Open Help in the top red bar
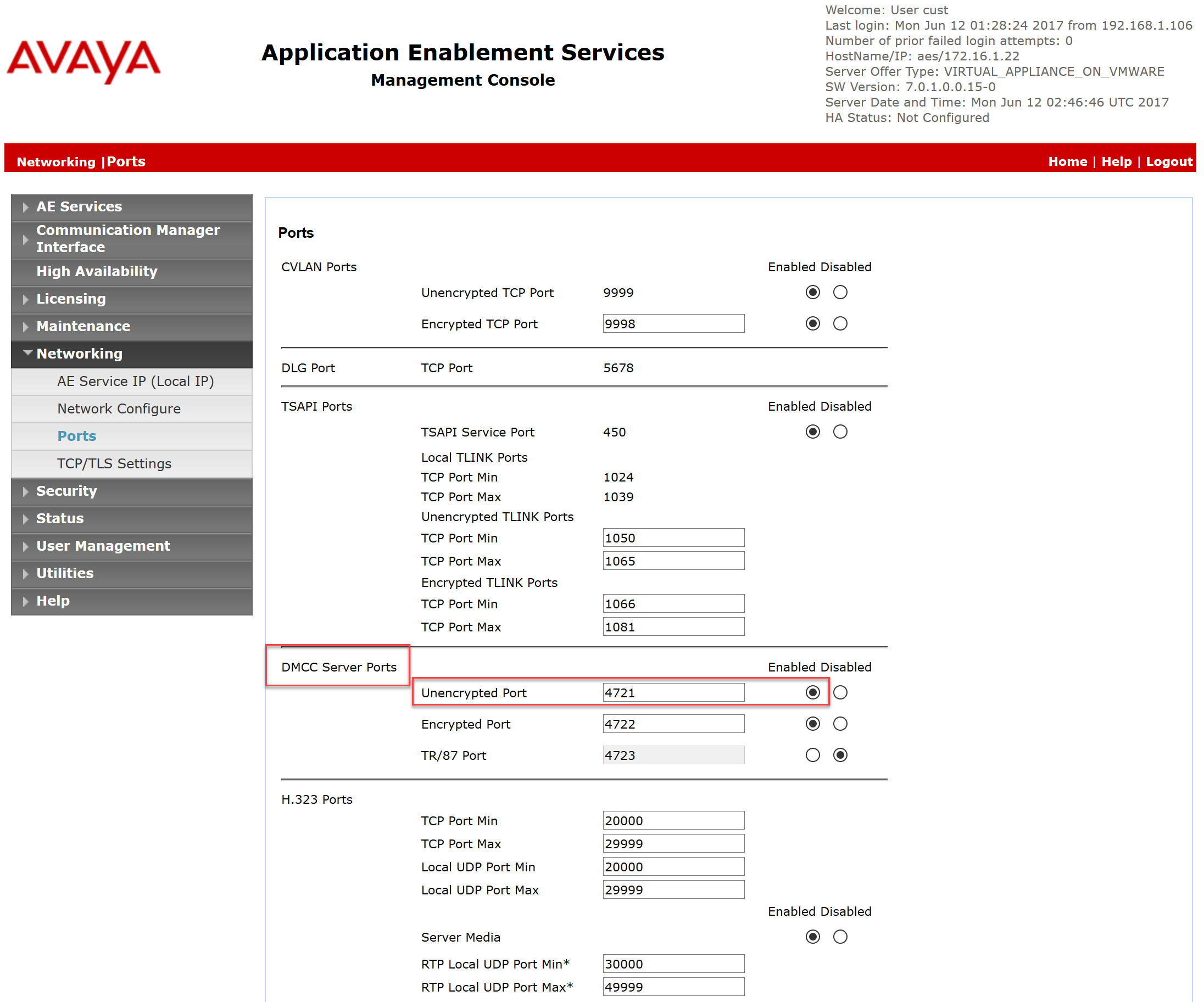Screen dimensions: 1204x1002 tap(1117, 161)
